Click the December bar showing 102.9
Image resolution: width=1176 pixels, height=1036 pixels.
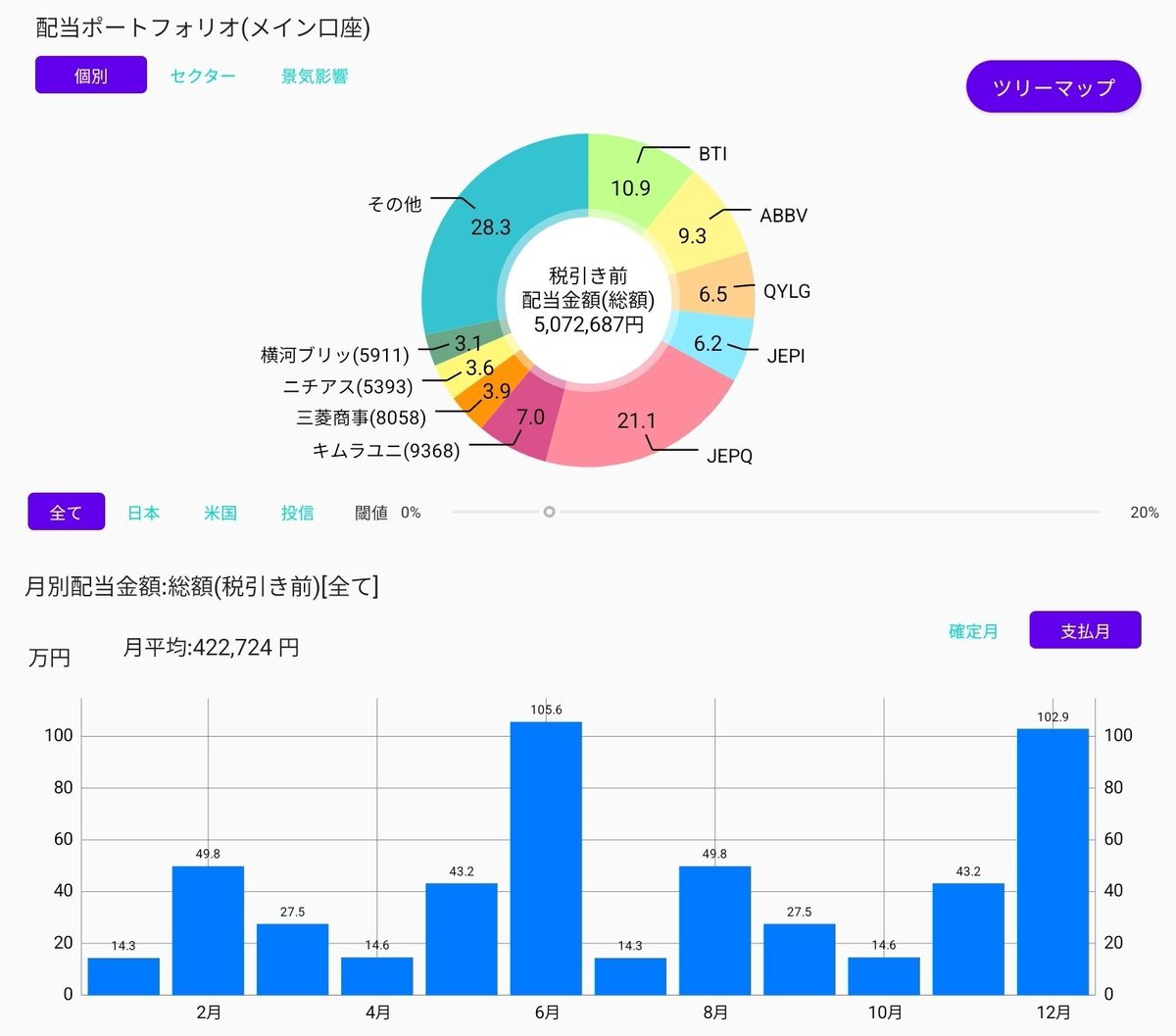tap(1053, 861)
